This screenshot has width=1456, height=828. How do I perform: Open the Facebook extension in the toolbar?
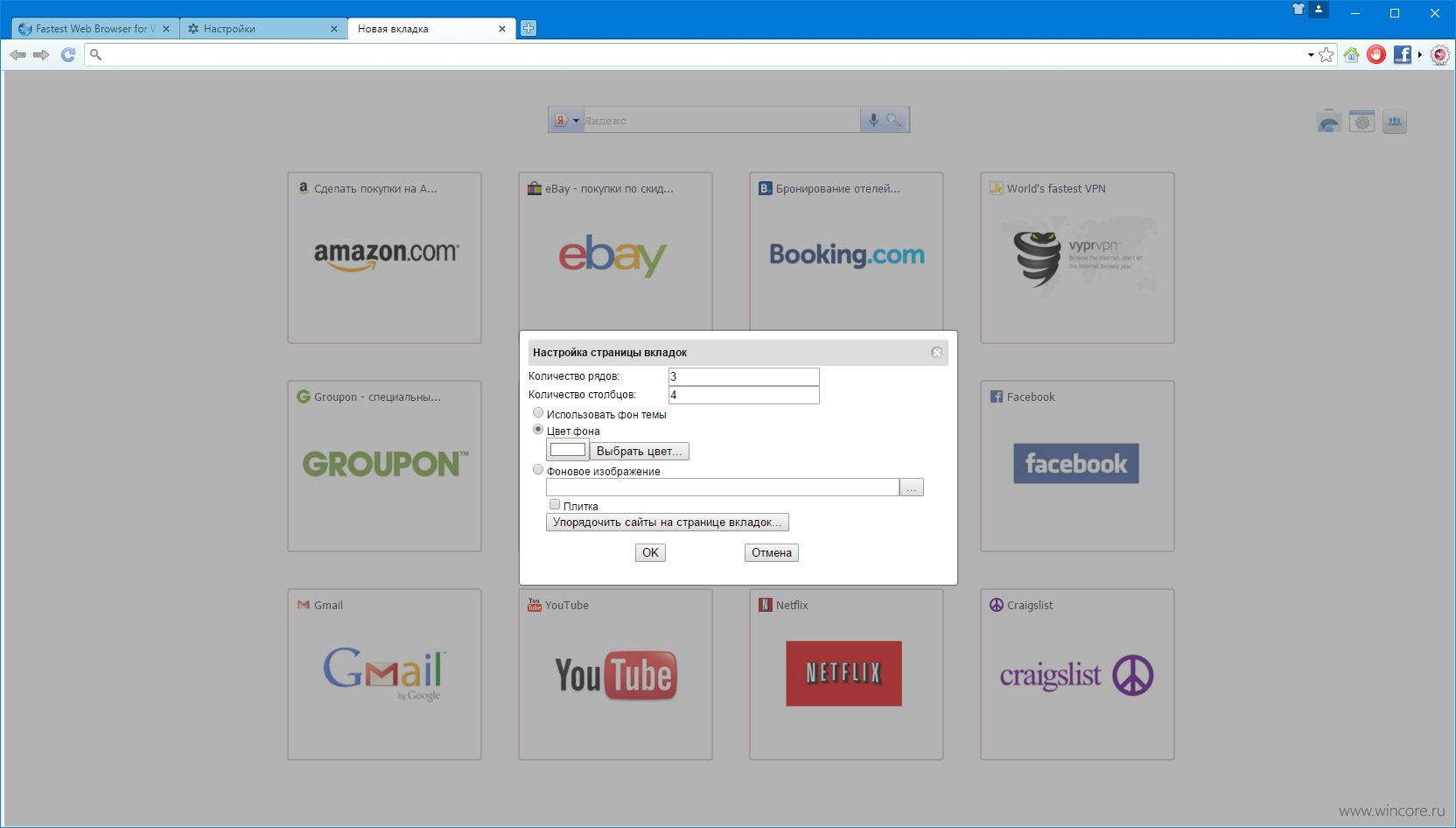click(1402, 55)
